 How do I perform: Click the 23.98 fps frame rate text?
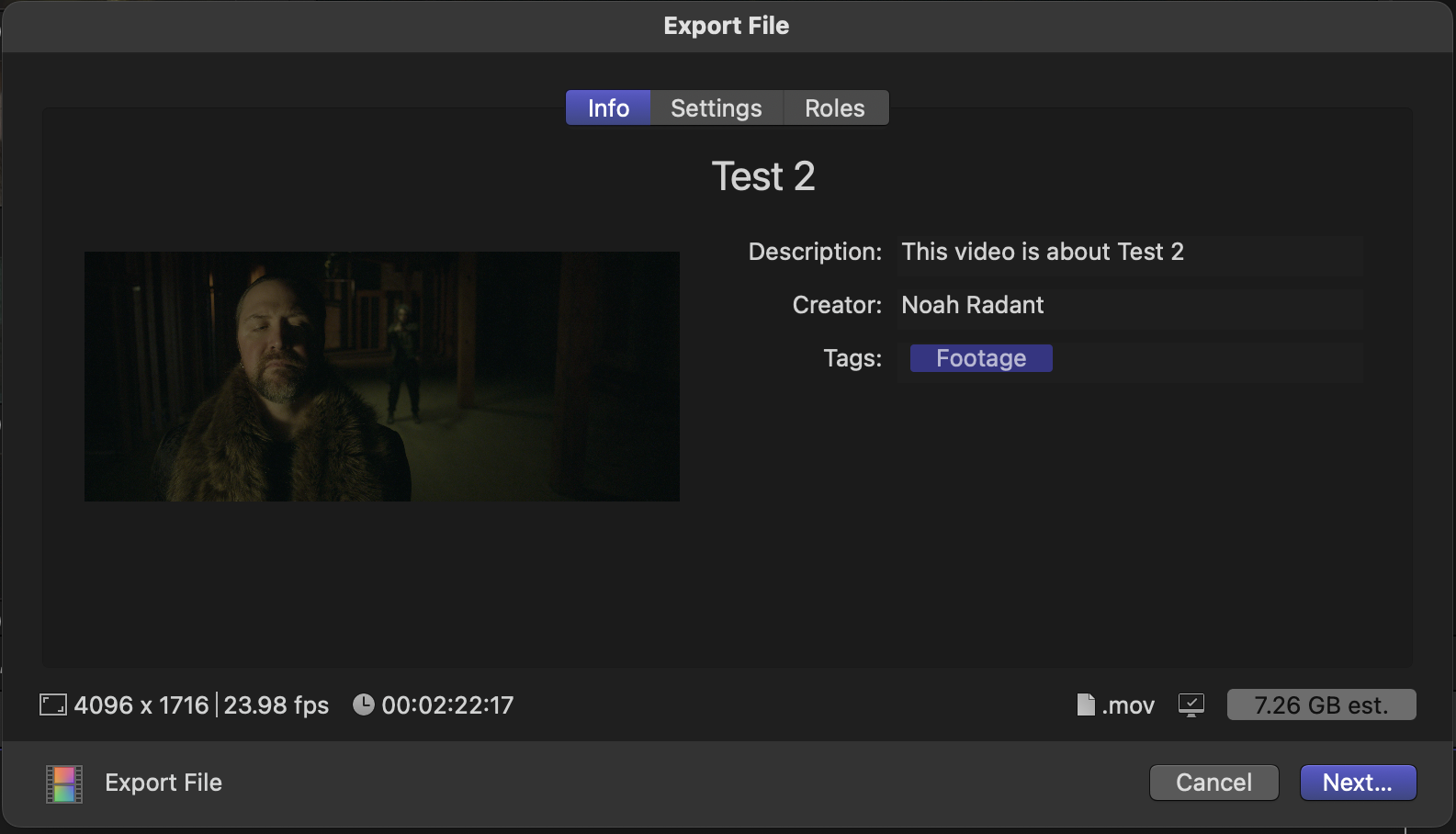(277, 705)
